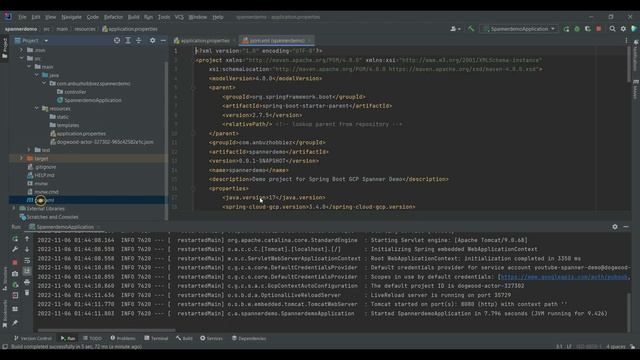
Task: Open SpannerdemoApplication run configuration dropdown
Action: [x=520, y=29]
